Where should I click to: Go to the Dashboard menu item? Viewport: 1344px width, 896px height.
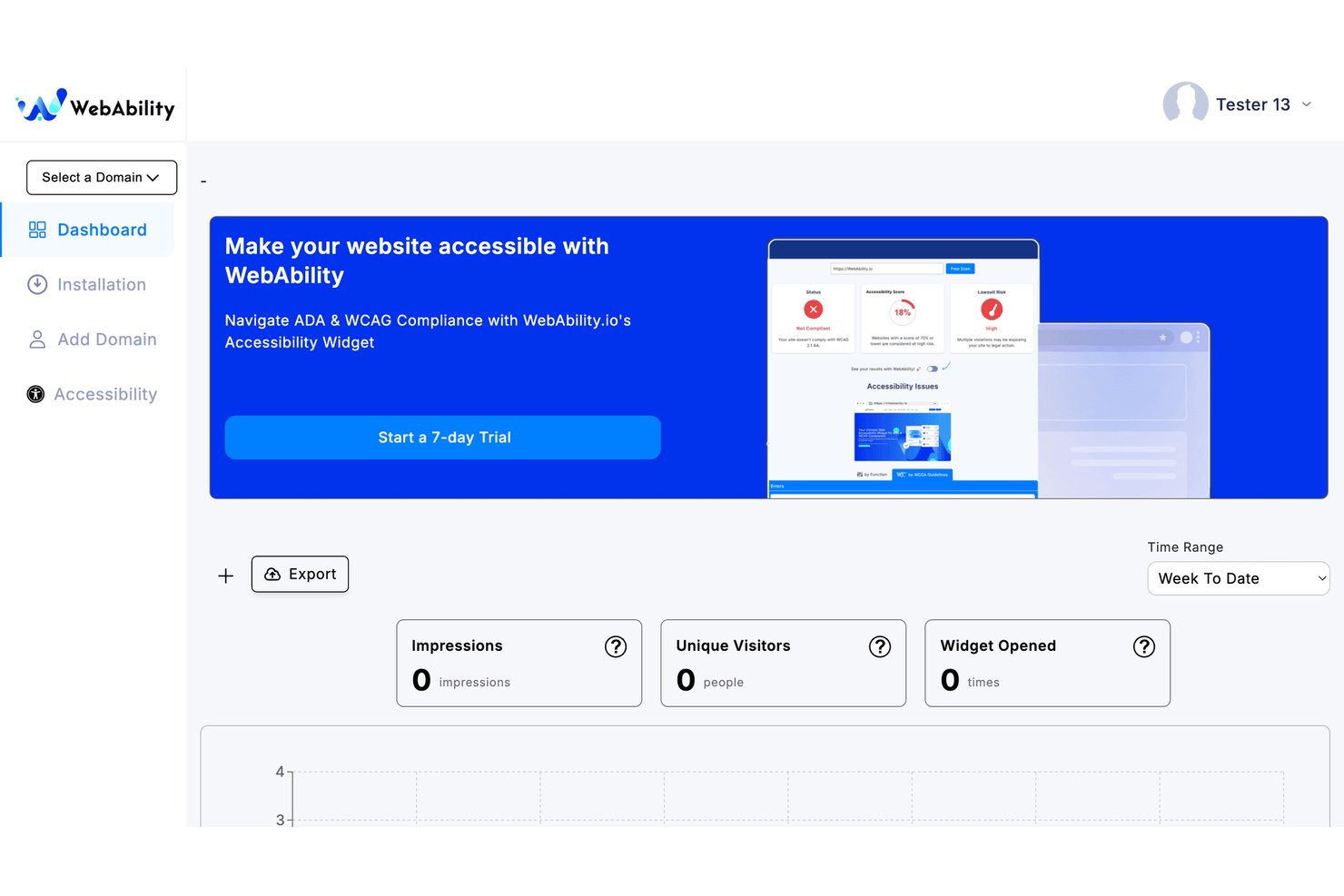(x=88, y=230)
